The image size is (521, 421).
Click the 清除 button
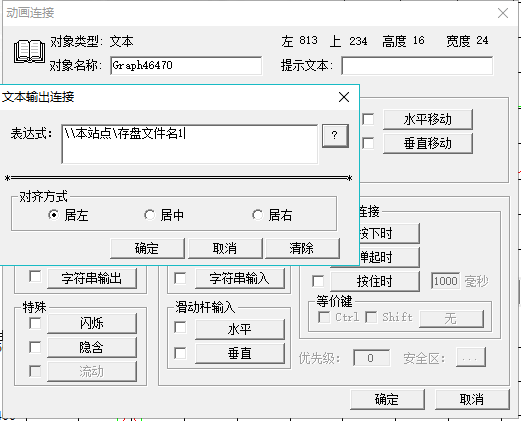coord(302,248)
